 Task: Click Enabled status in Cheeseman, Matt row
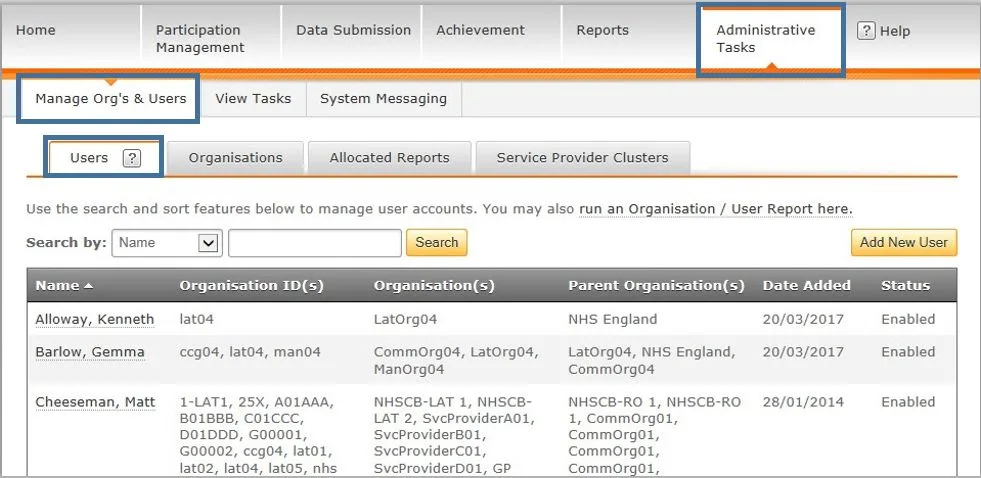[908, 402]
